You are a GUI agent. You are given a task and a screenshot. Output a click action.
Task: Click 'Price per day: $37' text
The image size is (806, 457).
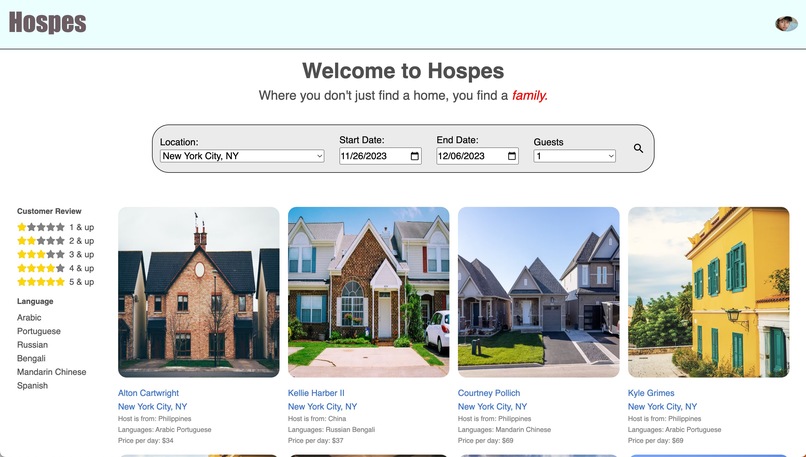tap(316, 441)
